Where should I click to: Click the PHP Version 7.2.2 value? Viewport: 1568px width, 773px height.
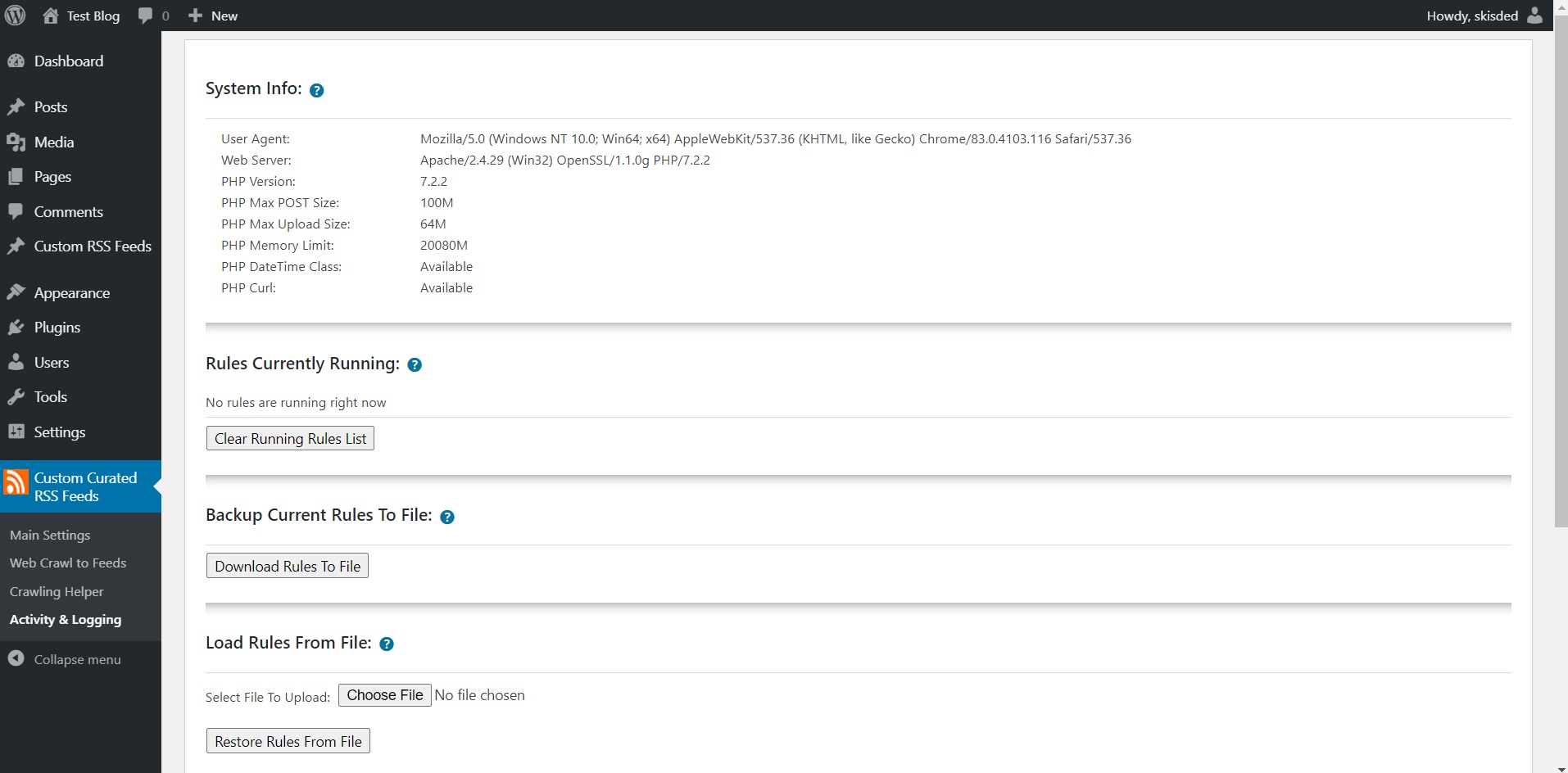coord(433,182)
